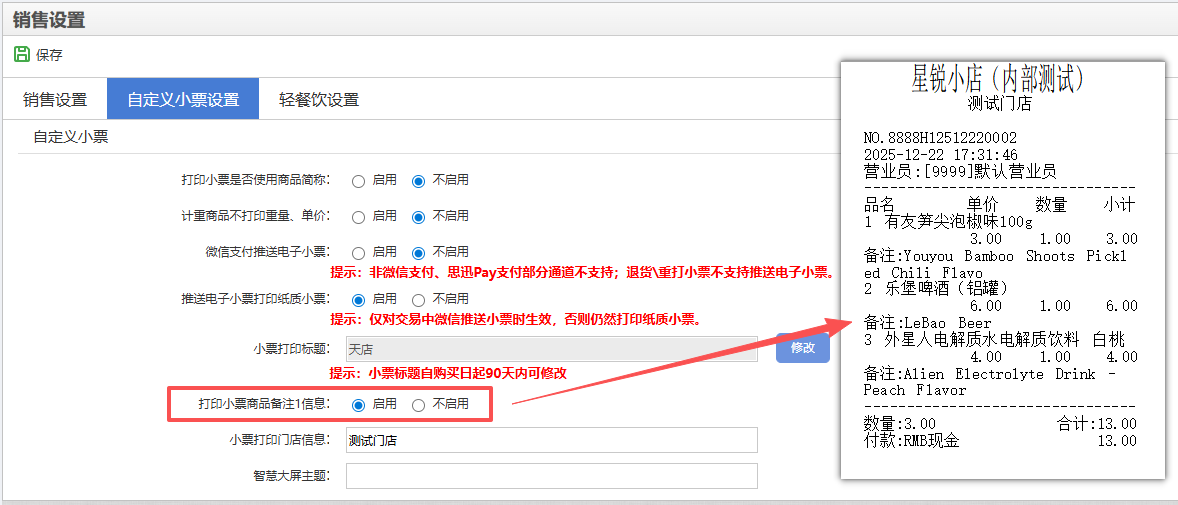Select 启用 for 推送电子小票打印纸质小票
The image size is (1178, 505).
(x=358, y=299)
